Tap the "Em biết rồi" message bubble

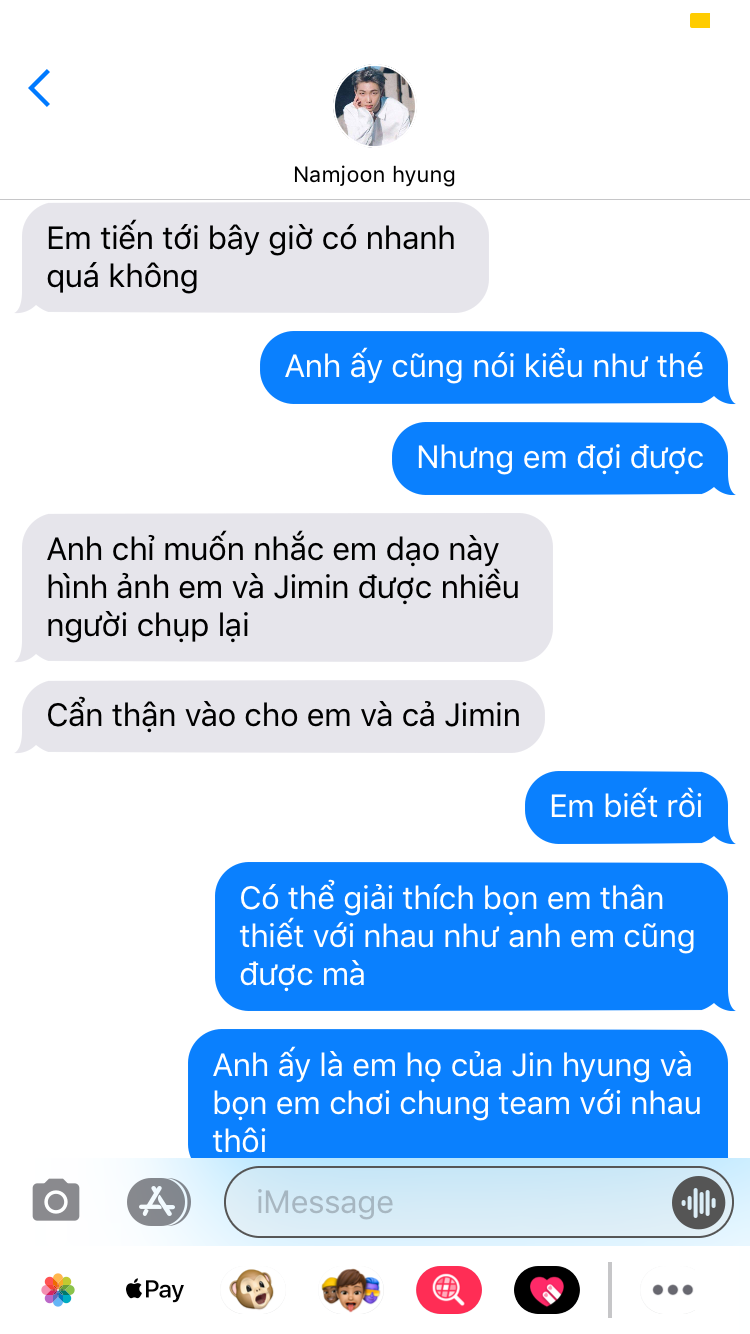626,807
